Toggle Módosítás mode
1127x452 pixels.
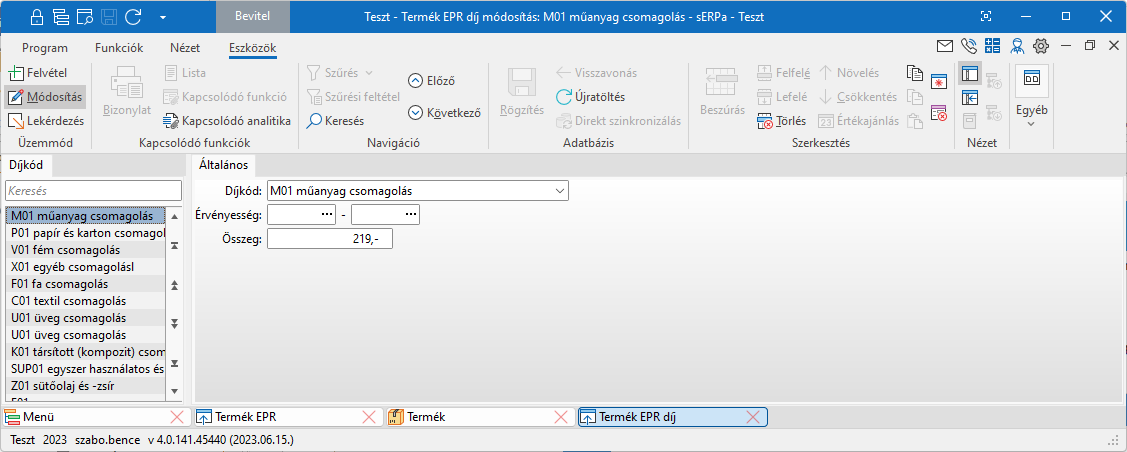(45, 97)
